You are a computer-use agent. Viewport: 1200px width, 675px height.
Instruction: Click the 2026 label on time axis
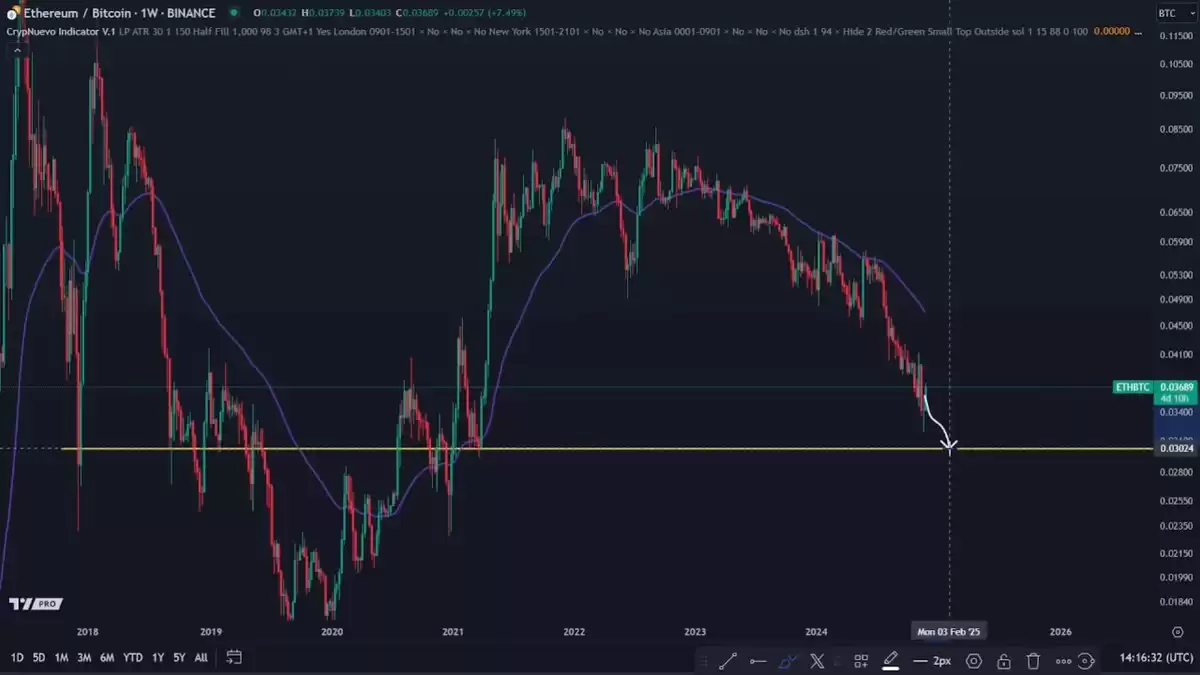1061,632
